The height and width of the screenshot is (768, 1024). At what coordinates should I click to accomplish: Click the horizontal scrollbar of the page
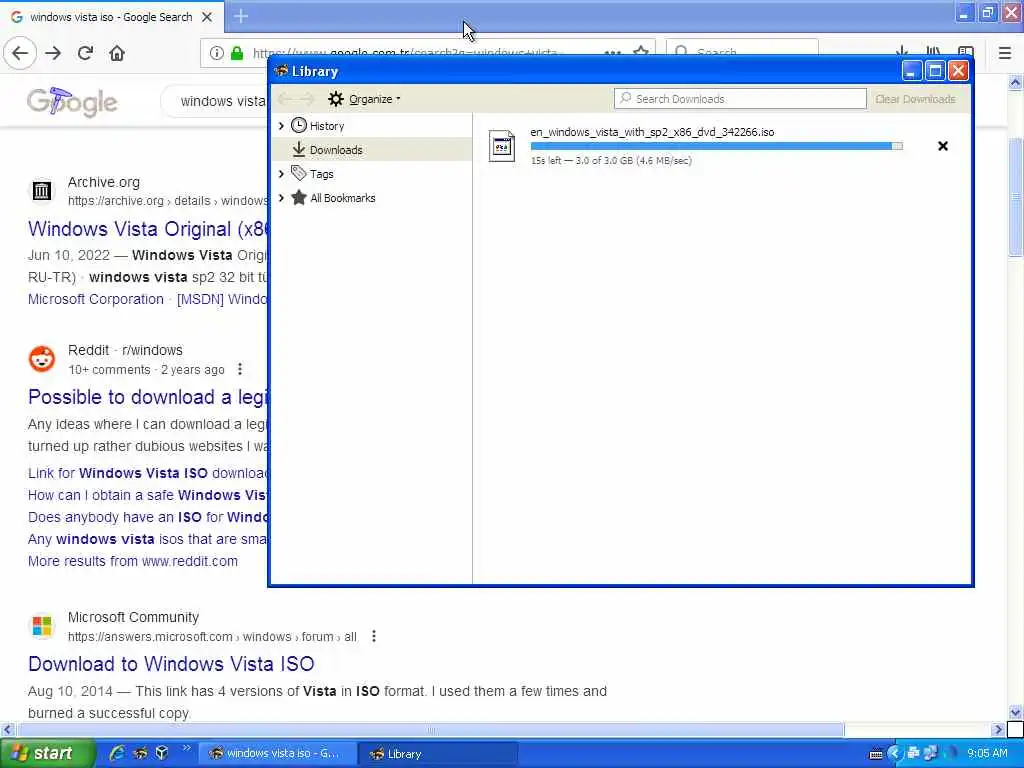(x=430, y=729)
